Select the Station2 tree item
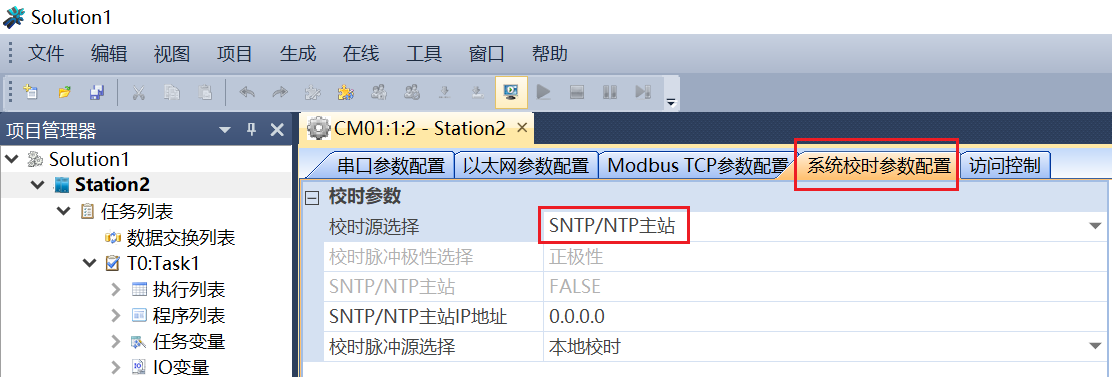 coord(112,185)
